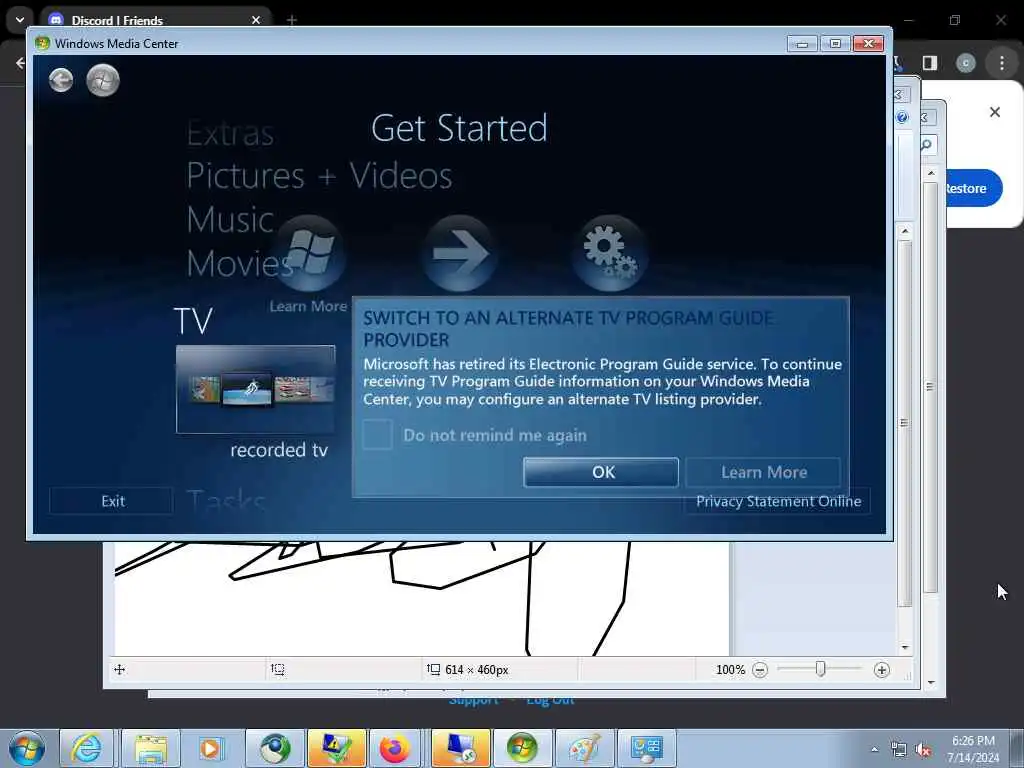This screenshot has height=768, width=1024.
Task: Select the Extras menu category
Action: click(x=230, y=134)
